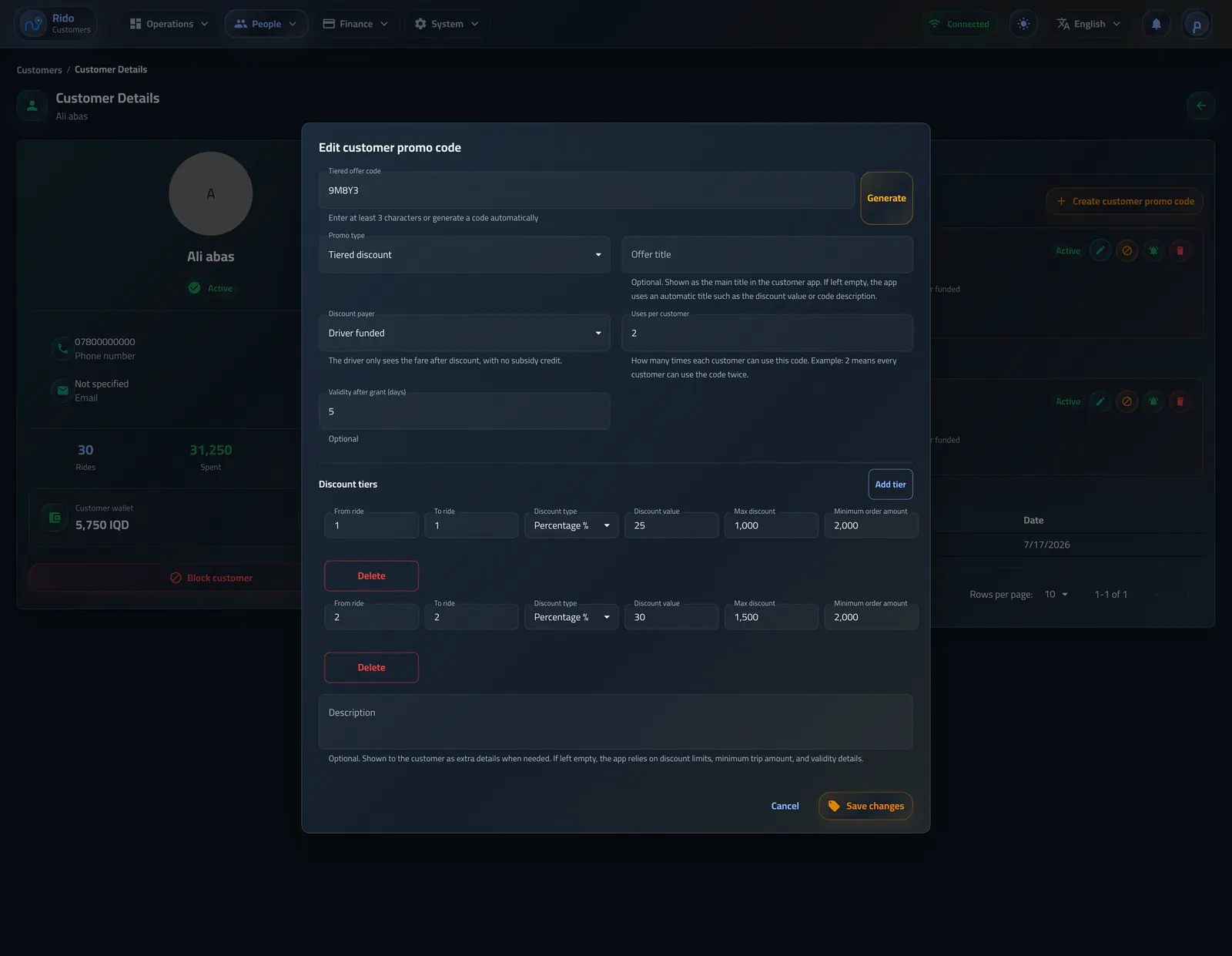Screen dimensions: 1232x956
Task: Click the orange disable icon on lower promo card
Action: 1127,401
